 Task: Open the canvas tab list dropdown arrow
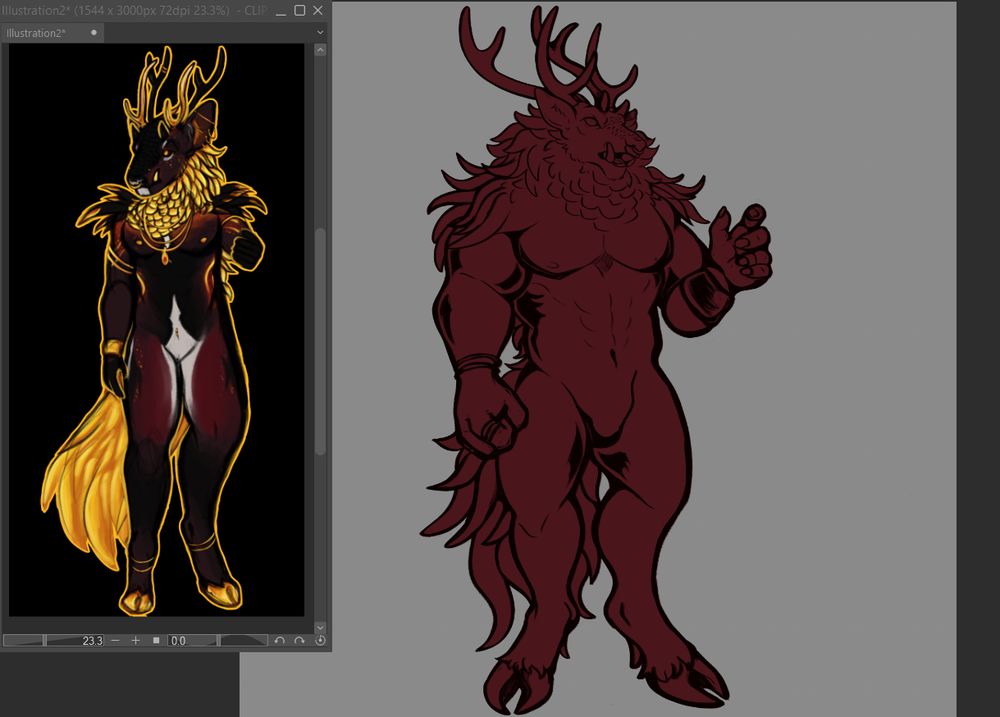click(x=320, y=33)
